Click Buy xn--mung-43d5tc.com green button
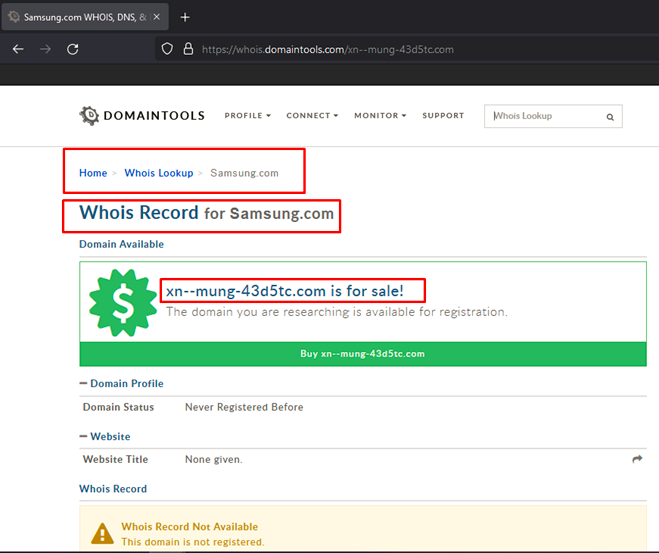Image resolution: width=659 pixels, height=553 pixels. click(x=363, y=354)
